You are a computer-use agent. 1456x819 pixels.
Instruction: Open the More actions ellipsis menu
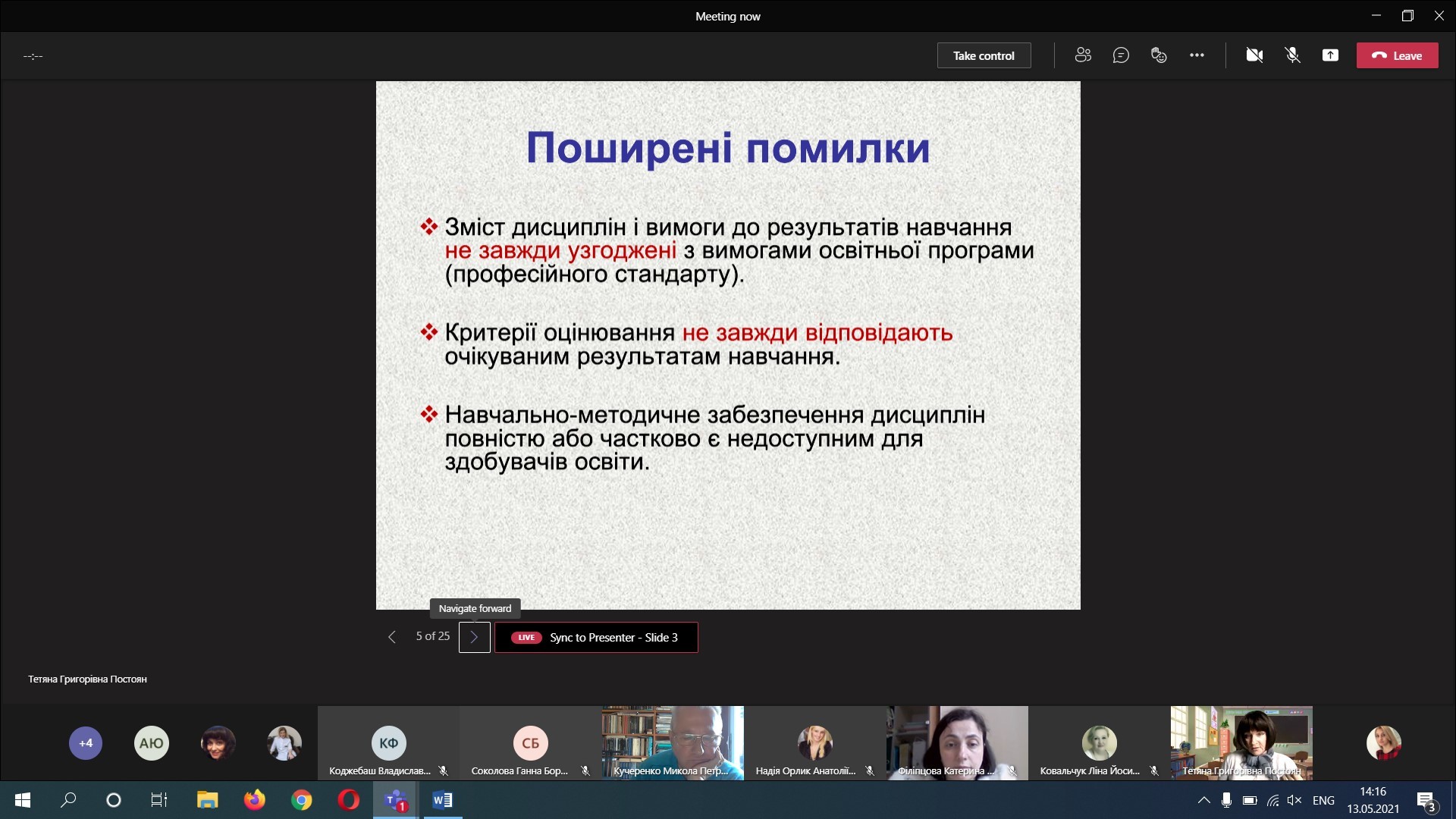coord(1197,55)
